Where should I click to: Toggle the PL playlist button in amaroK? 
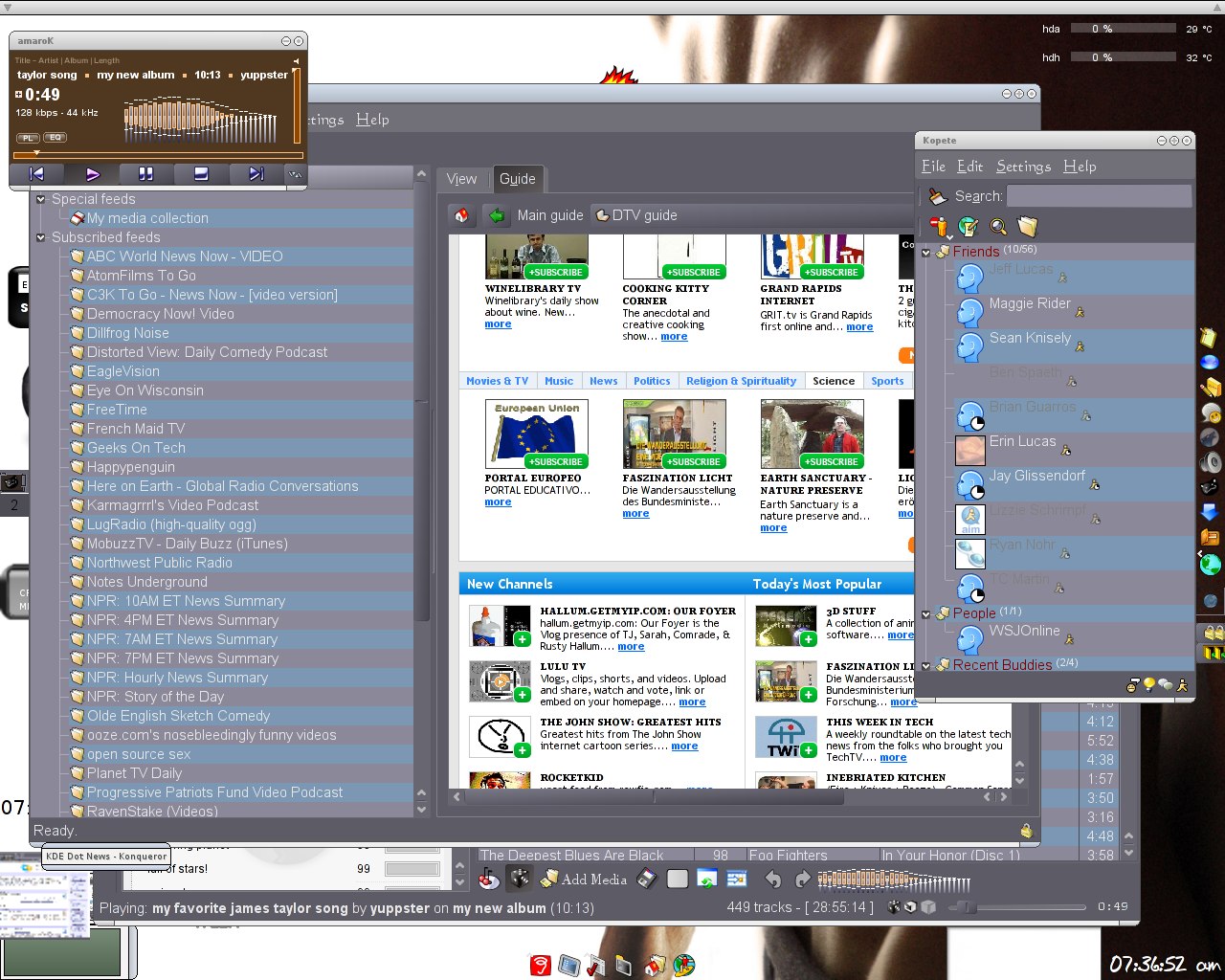coord(29,138)
